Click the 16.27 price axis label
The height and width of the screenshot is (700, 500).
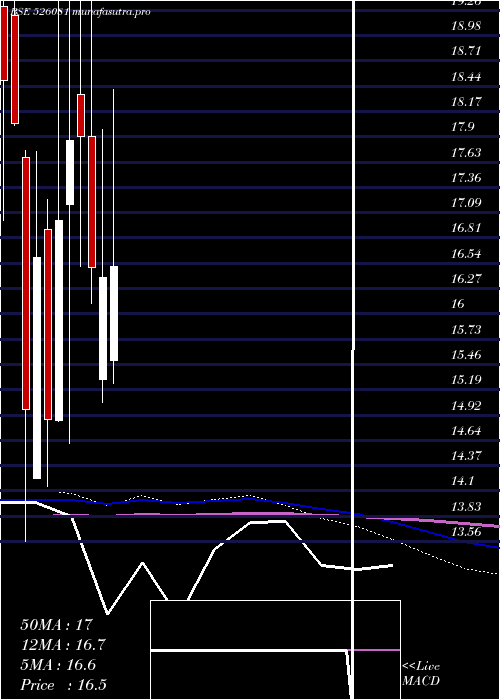pyautogui.click(x=466, y=279)
